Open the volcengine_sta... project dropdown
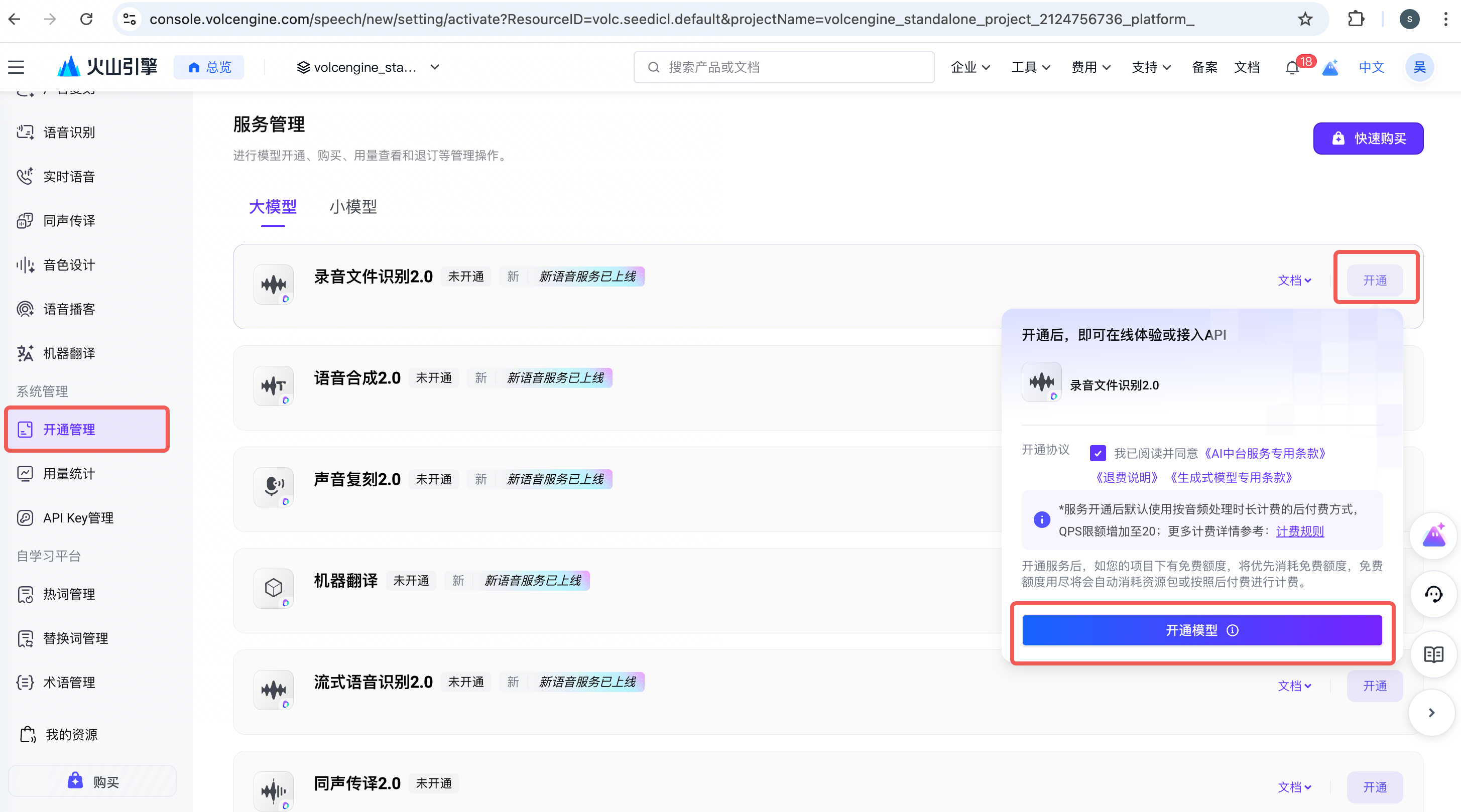This screenshot has height=812, width=1461. click(x=368, y=67)
